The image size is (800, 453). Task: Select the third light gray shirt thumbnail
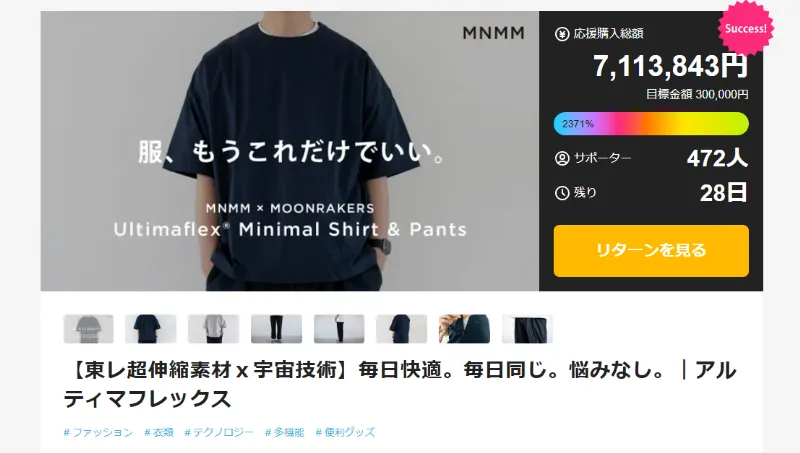pyautogui.click(x=214, y=329)
